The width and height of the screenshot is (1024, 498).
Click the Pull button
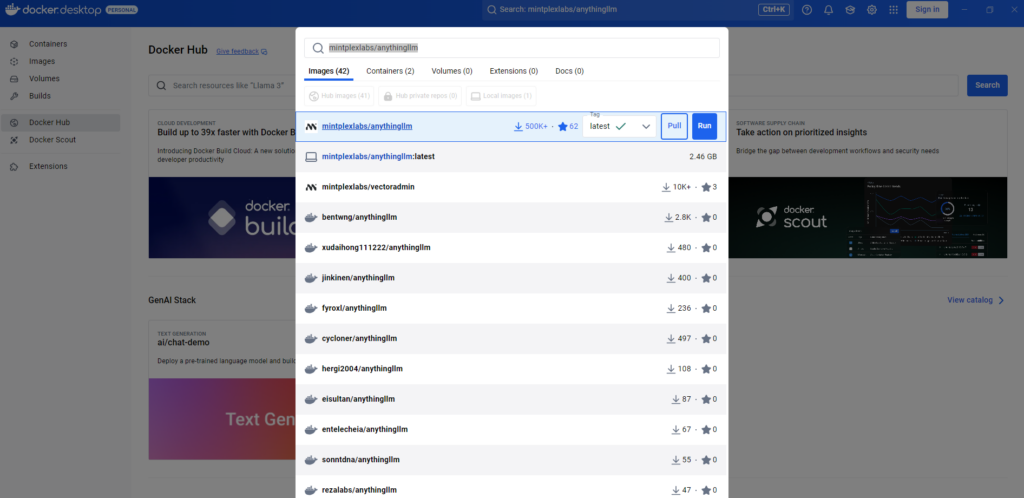[x=674, y=127]
